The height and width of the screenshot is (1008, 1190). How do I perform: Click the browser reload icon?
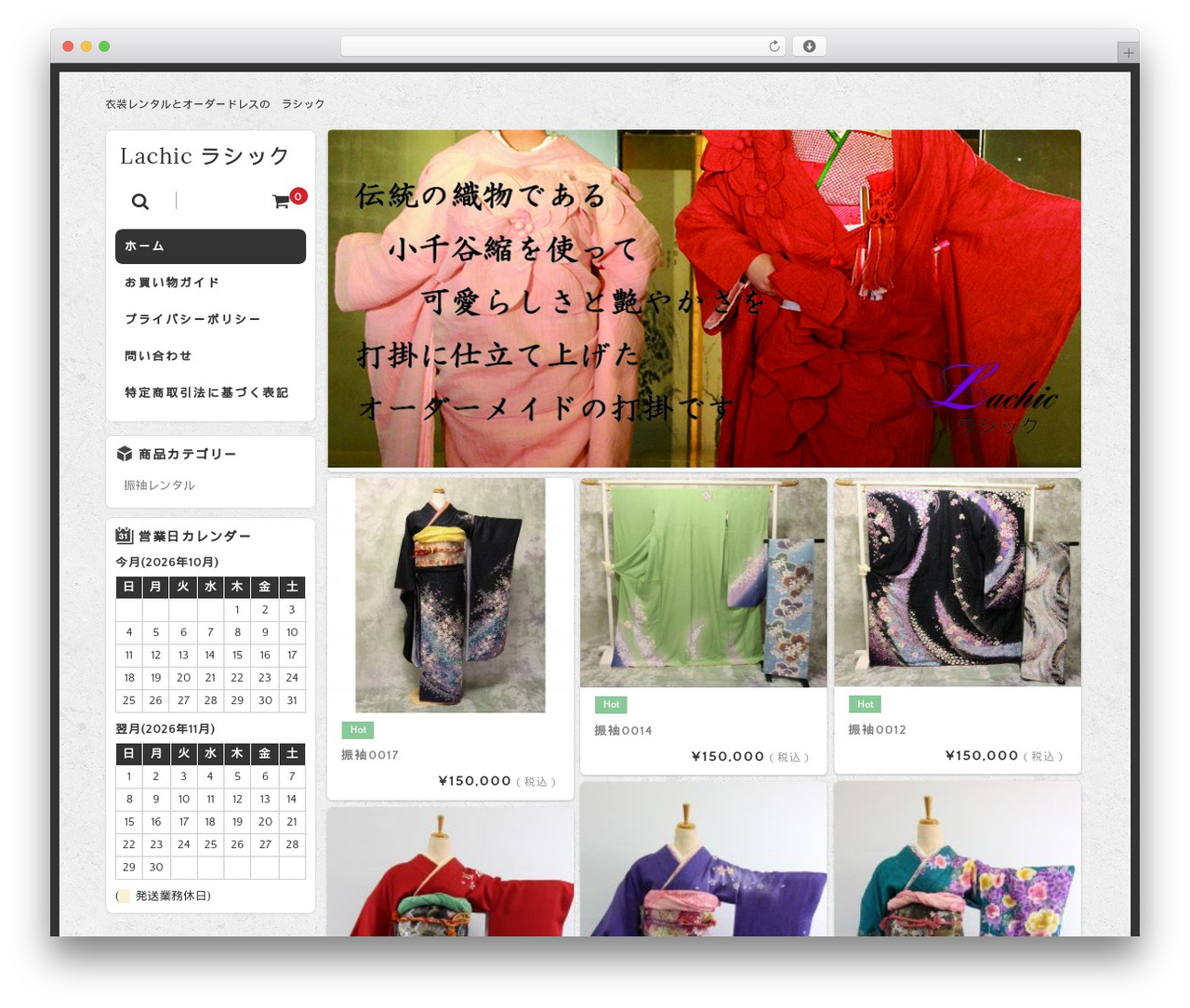(773, 46)
